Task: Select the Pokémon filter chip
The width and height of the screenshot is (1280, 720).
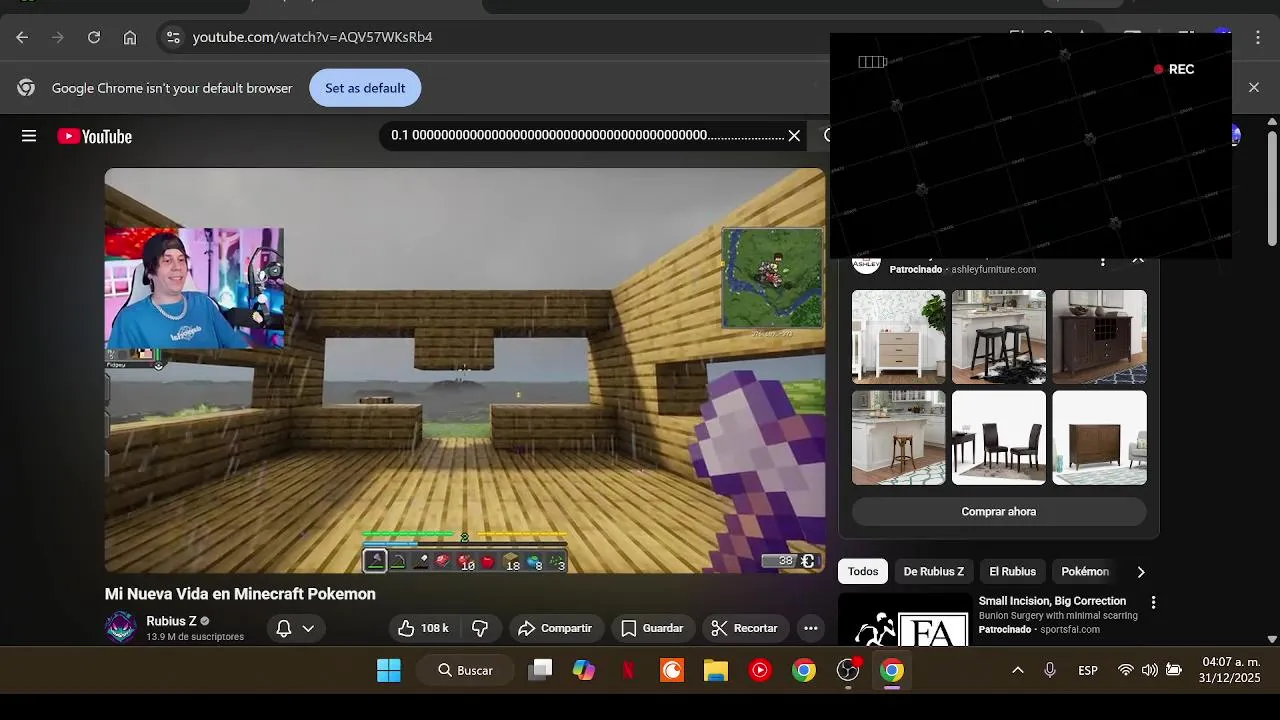Action: coord(1085,572)
